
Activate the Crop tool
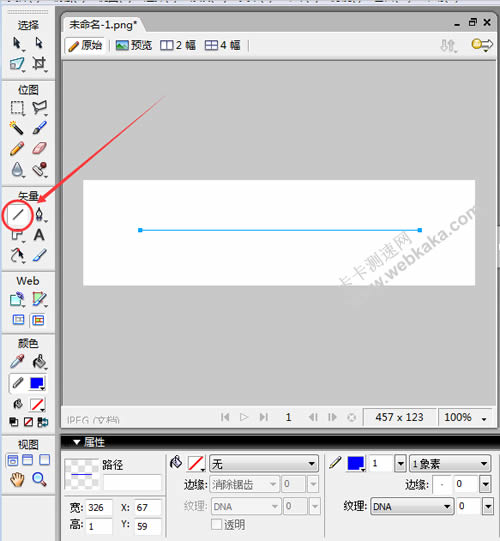(39, 63)
